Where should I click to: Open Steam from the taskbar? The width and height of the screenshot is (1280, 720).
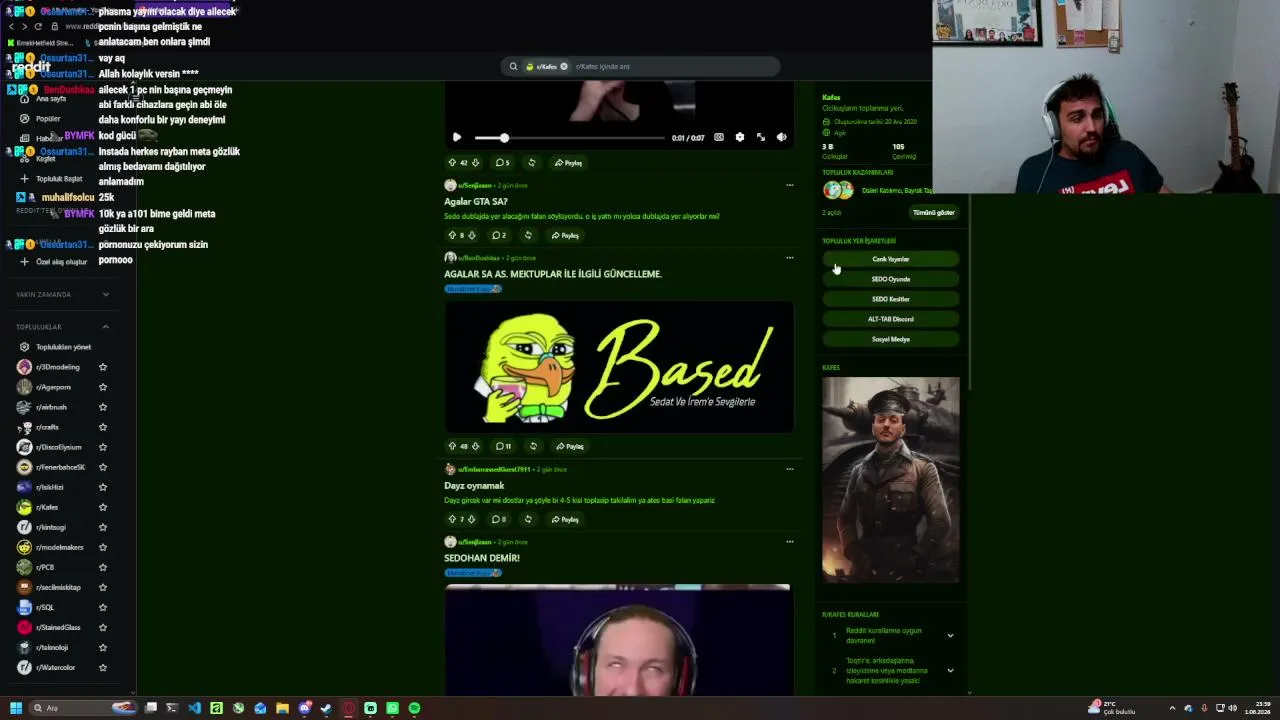pos(326,708)
